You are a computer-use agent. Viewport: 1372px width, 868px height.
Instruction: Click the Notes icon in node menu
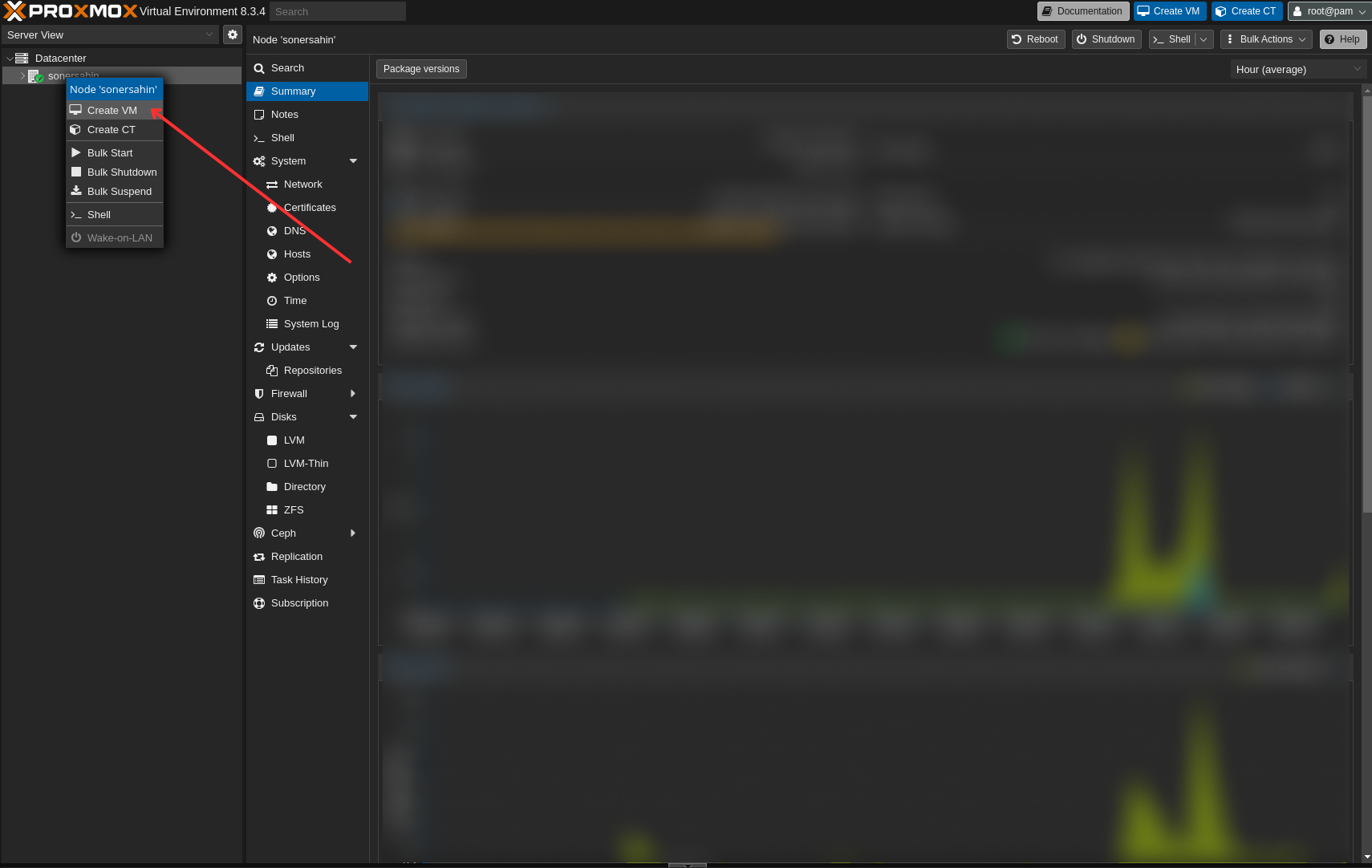coord(259,115)
